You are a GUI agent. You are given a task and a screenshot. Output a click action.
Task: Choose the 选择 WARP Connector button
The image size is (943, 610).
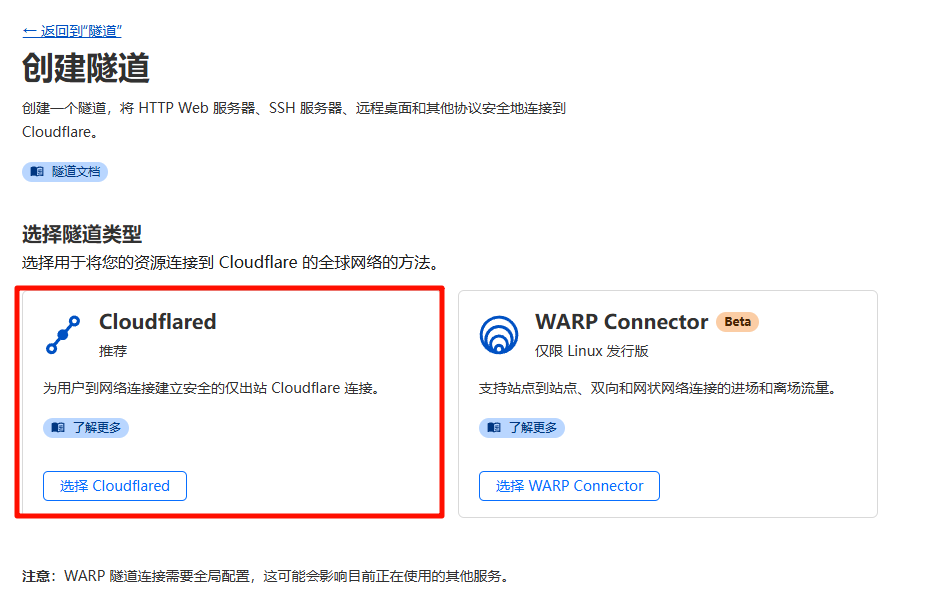point(570,485)
